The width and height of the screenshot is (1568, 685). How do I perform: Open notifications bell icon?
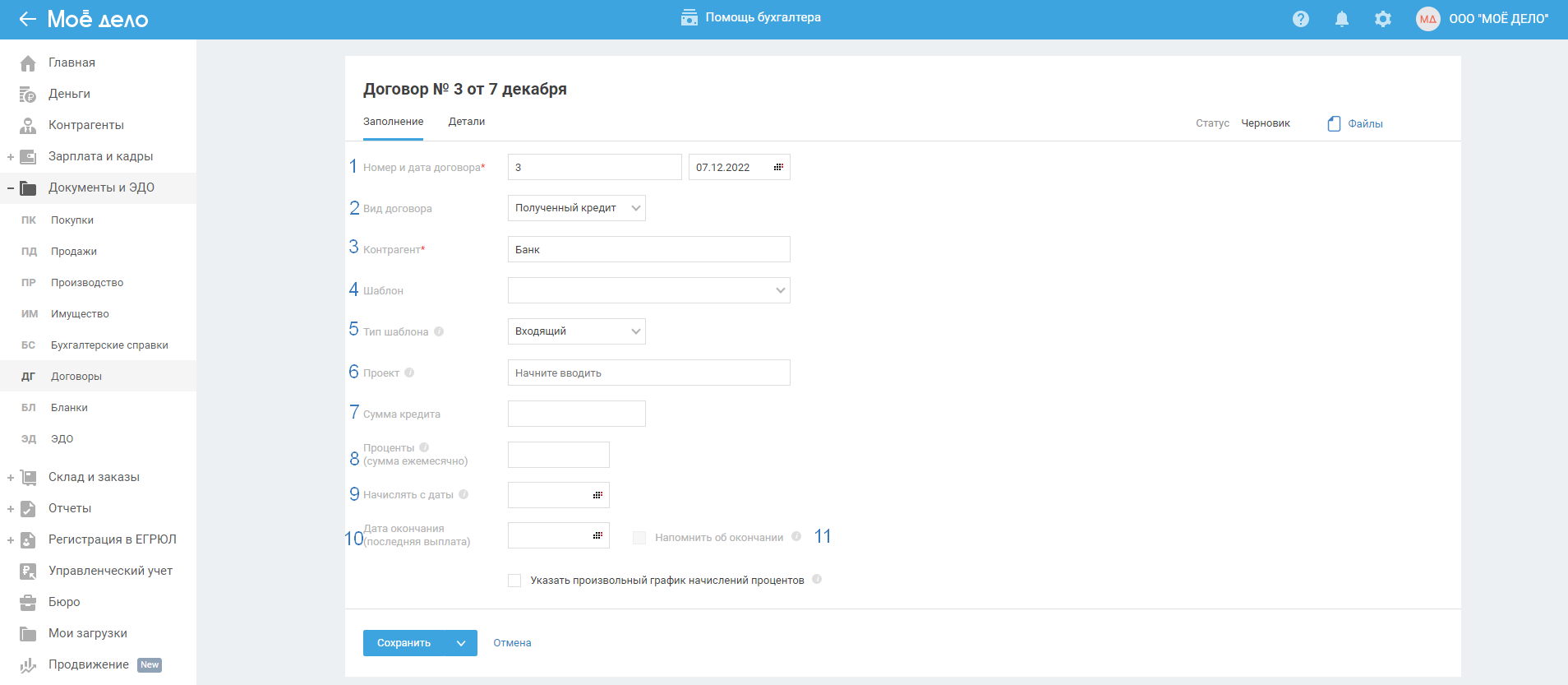tap(1342, 19)
